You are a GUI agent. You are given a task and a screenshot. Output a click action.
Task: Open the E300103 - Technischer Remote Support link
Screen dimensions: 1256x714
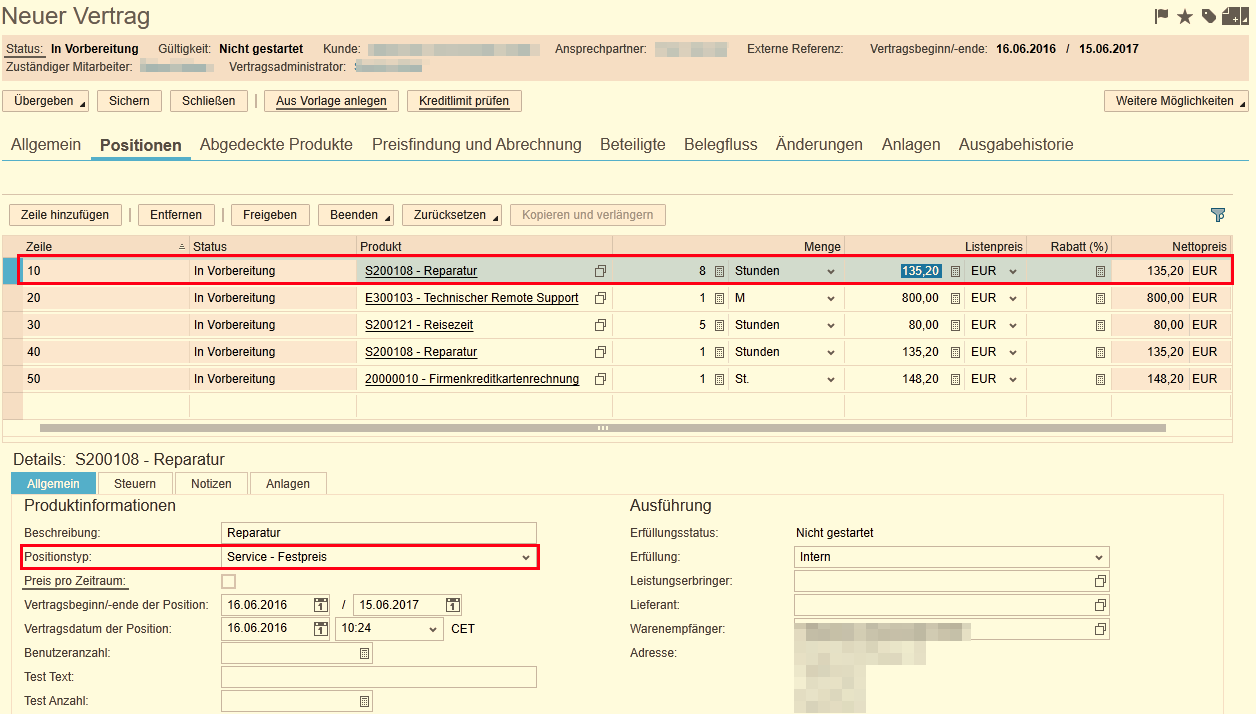point(471,298)
